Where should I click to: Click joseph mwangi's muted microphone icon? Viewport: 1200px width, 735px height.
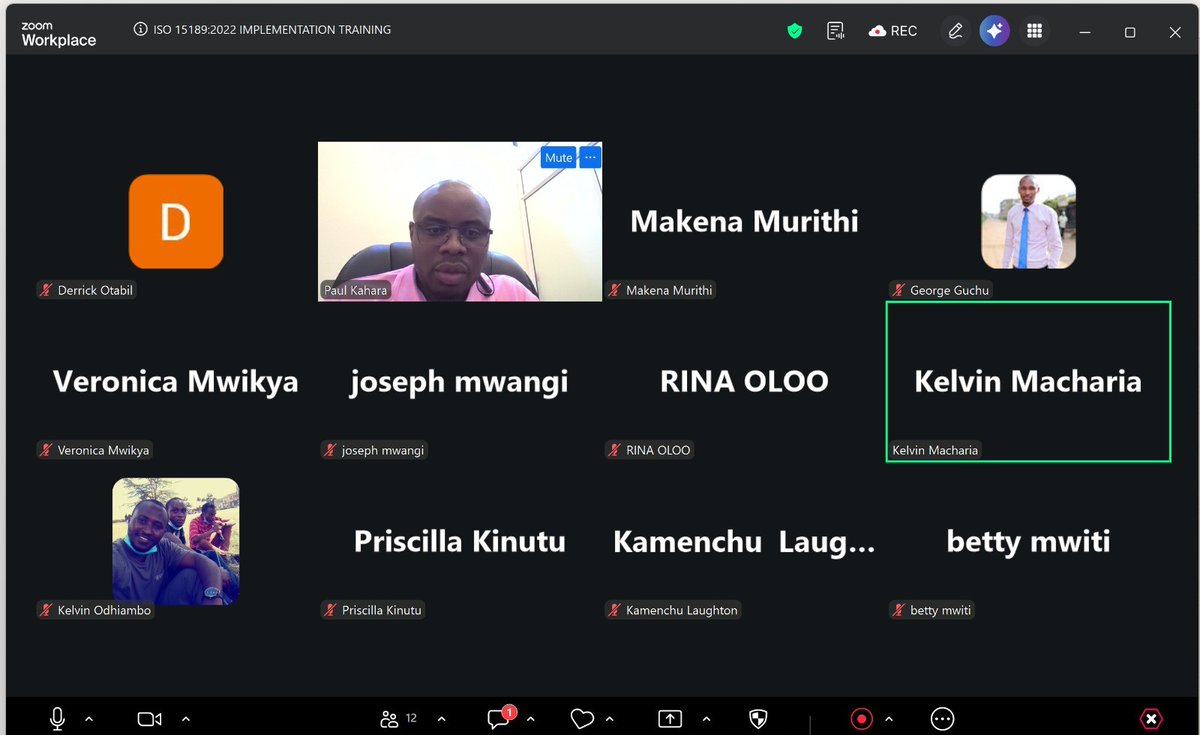pos(330,450)
